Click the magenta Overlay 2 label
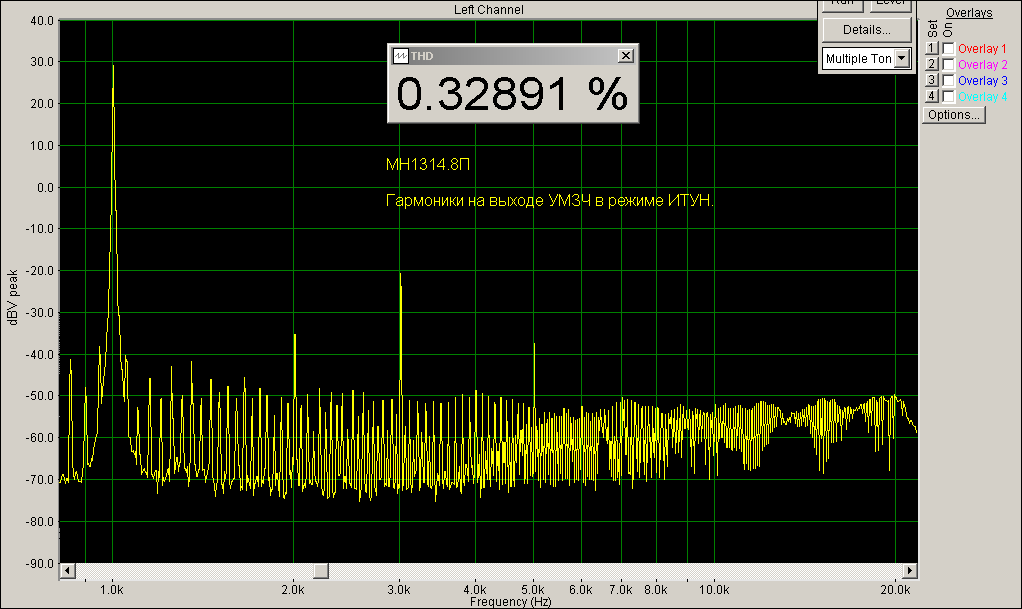Screen dimensions: 1022x609 [x=982, y=65]
